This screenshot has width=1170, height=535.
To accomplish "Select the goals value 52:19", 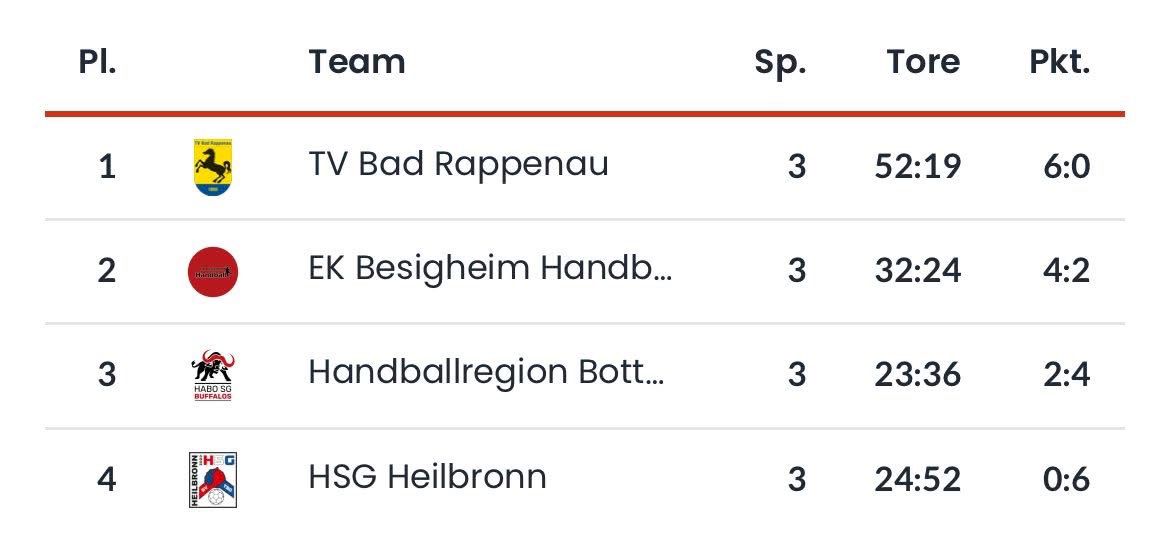I will click(x=918, y=166).
